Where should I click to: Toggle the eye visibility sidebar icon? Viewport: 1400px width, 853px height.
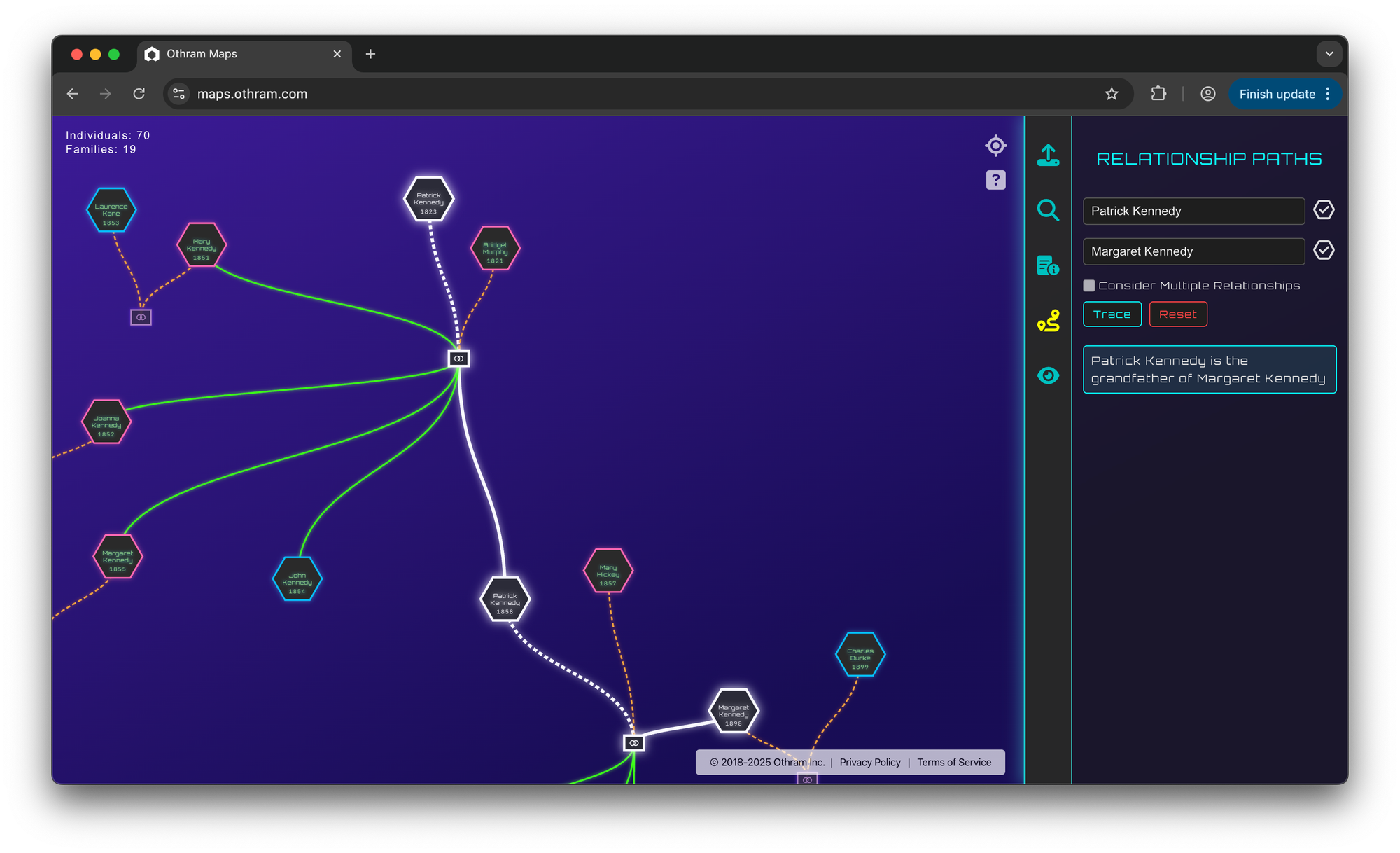(1048, 376)
